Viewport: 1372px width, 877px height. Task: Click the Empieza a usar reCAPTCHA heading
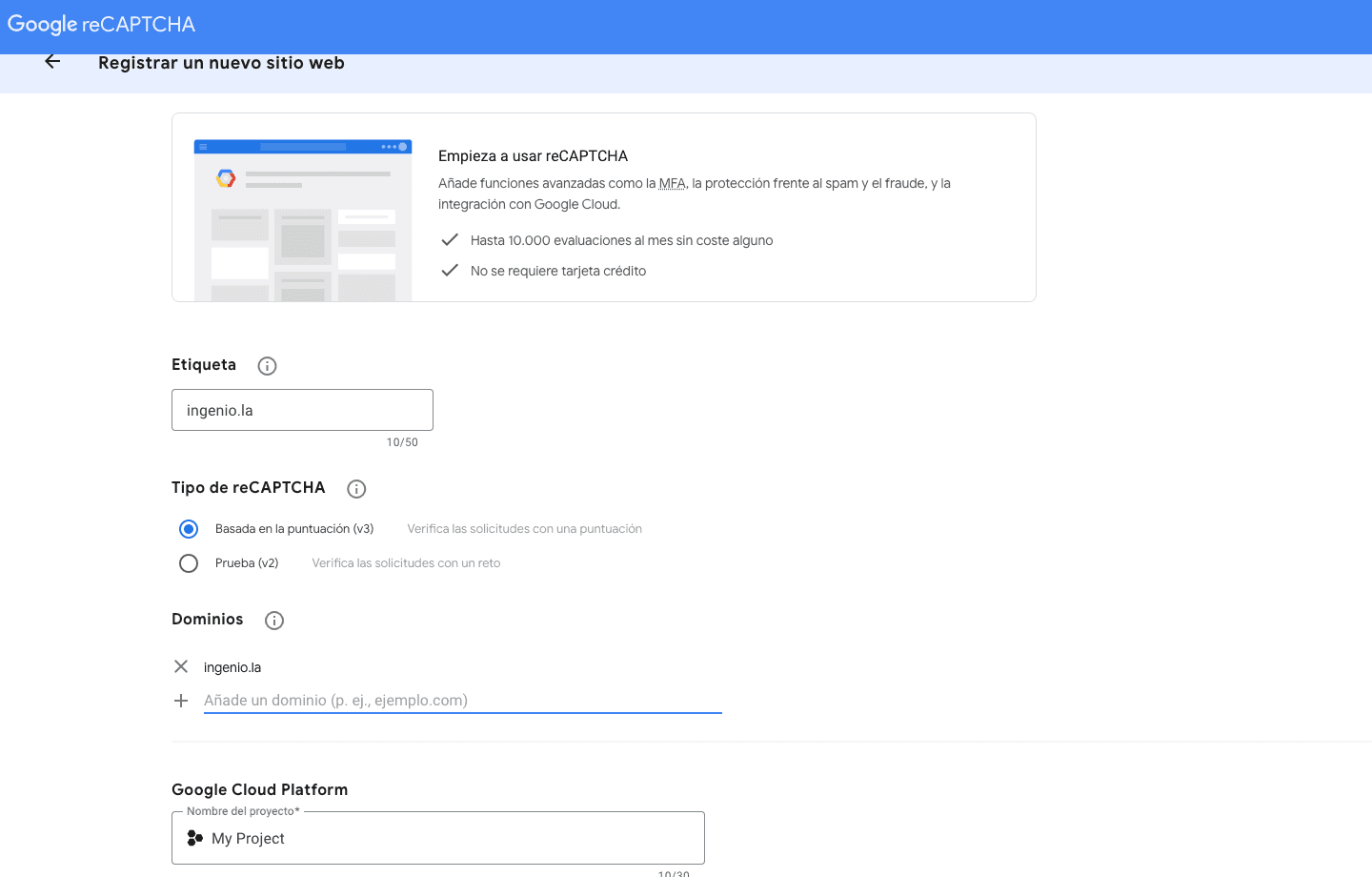533,156
